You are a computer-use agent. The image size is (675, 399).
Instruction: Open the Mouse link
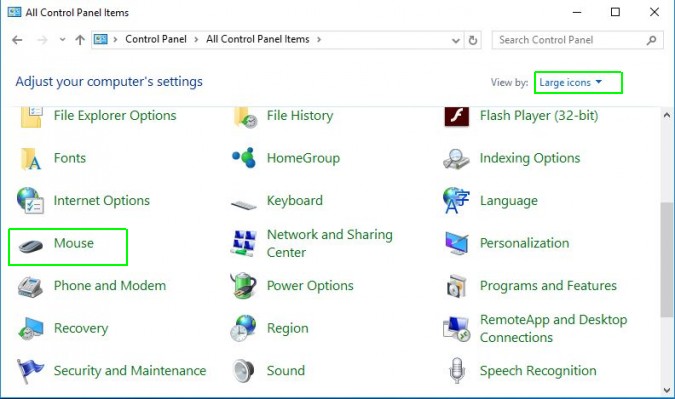click(74, 243)
